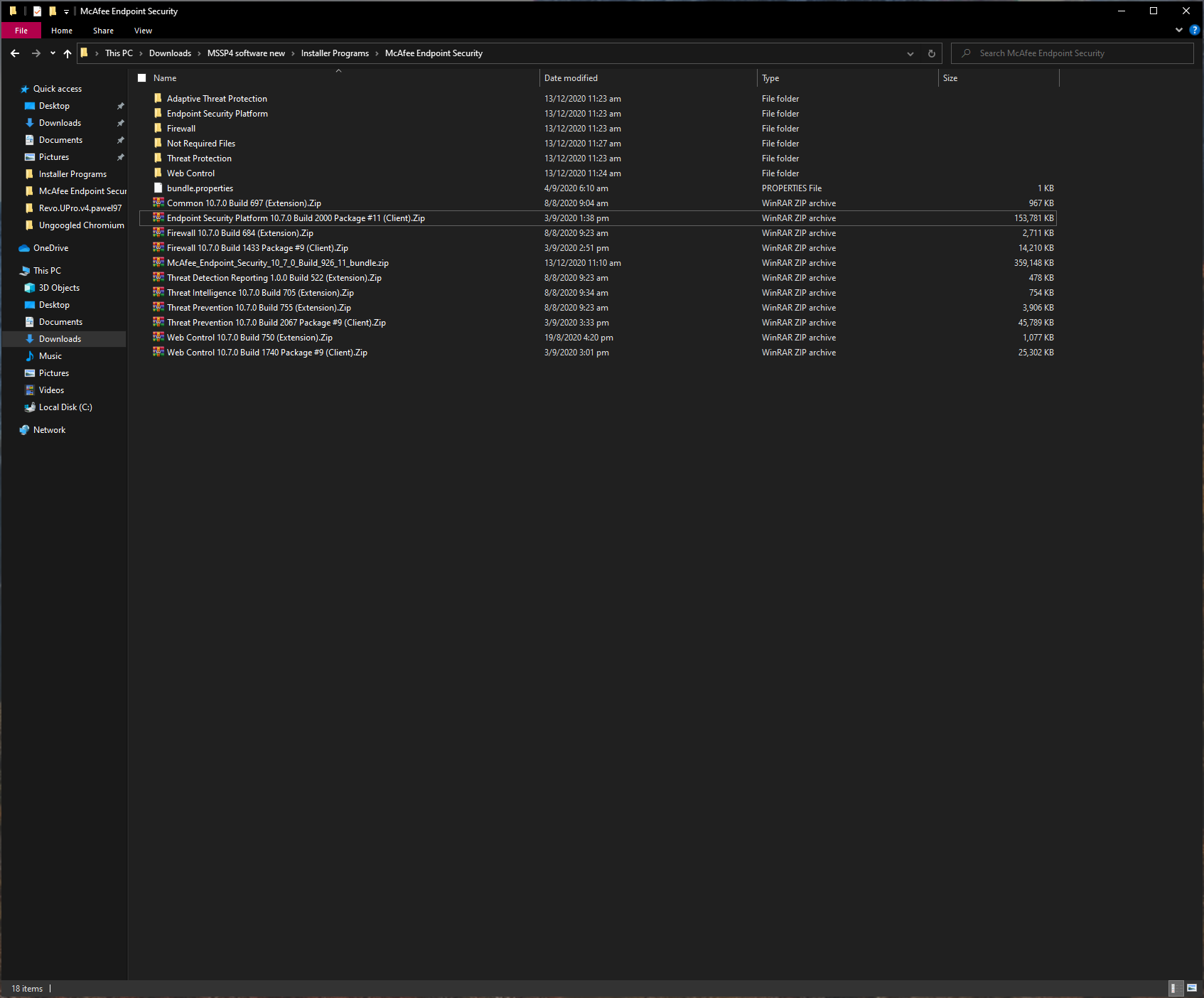This screenshot has height=998, width=1204.
Task: Select the bundle.properties file icon
Action: click(158, 188)
